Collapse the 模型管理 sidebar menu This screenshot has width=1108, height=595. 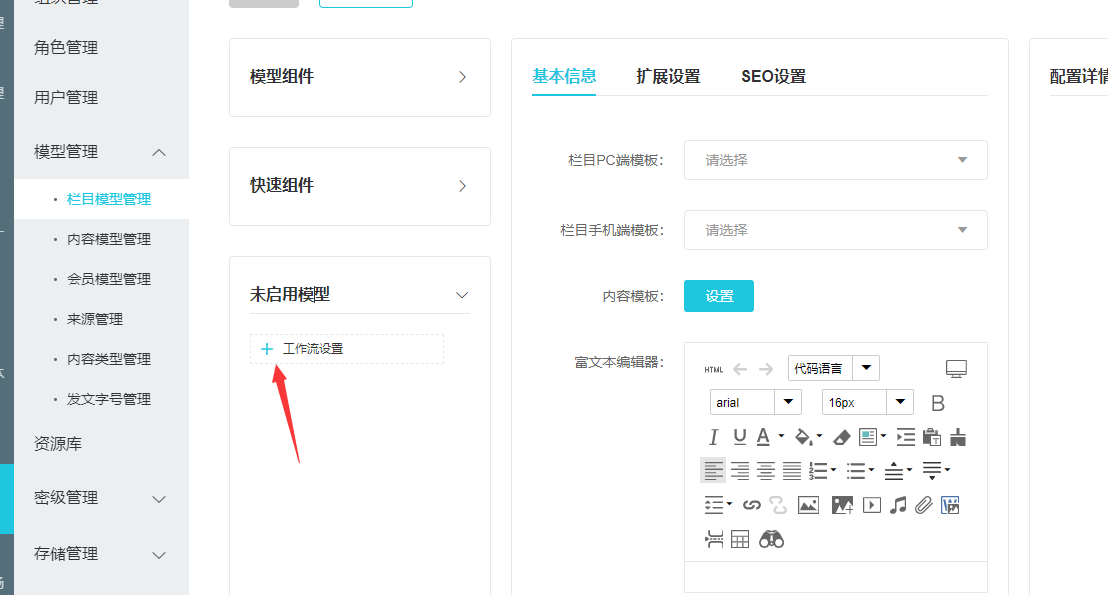tap(158, 152)
